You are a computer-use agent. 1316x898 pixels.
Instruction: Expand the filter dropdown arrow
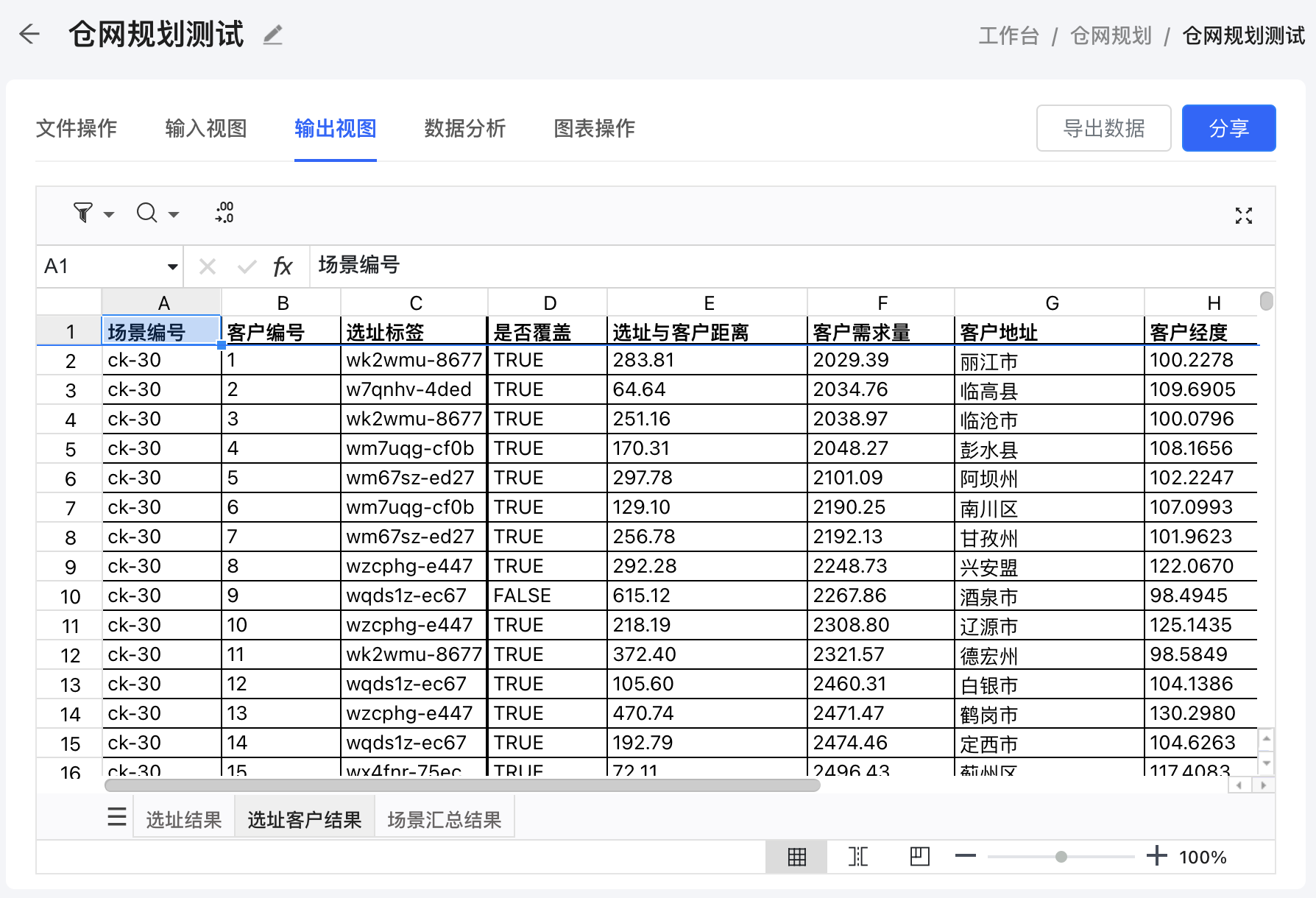click(109, 215)
